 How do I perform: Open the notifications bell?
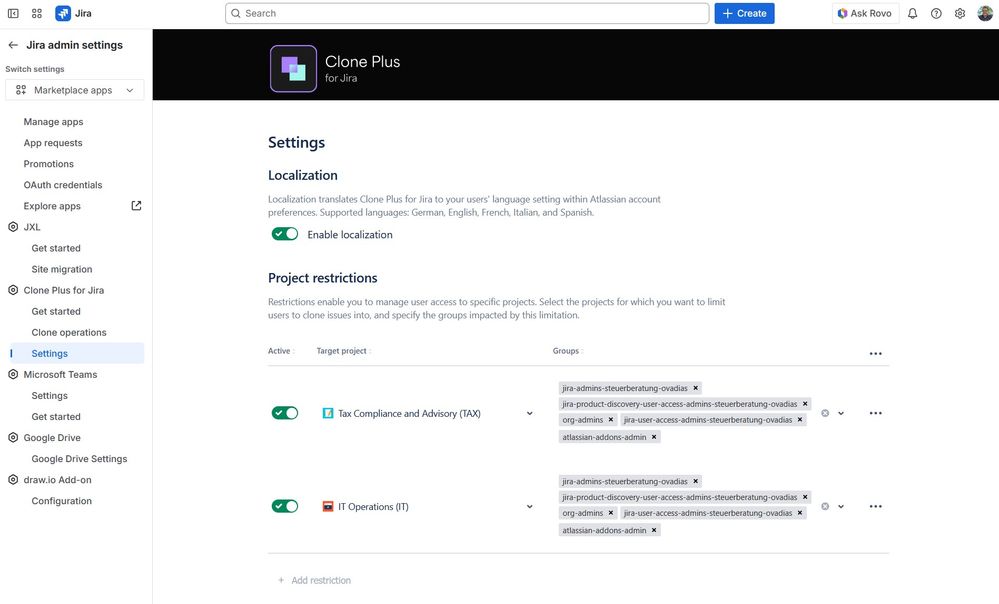click(912, 13)
